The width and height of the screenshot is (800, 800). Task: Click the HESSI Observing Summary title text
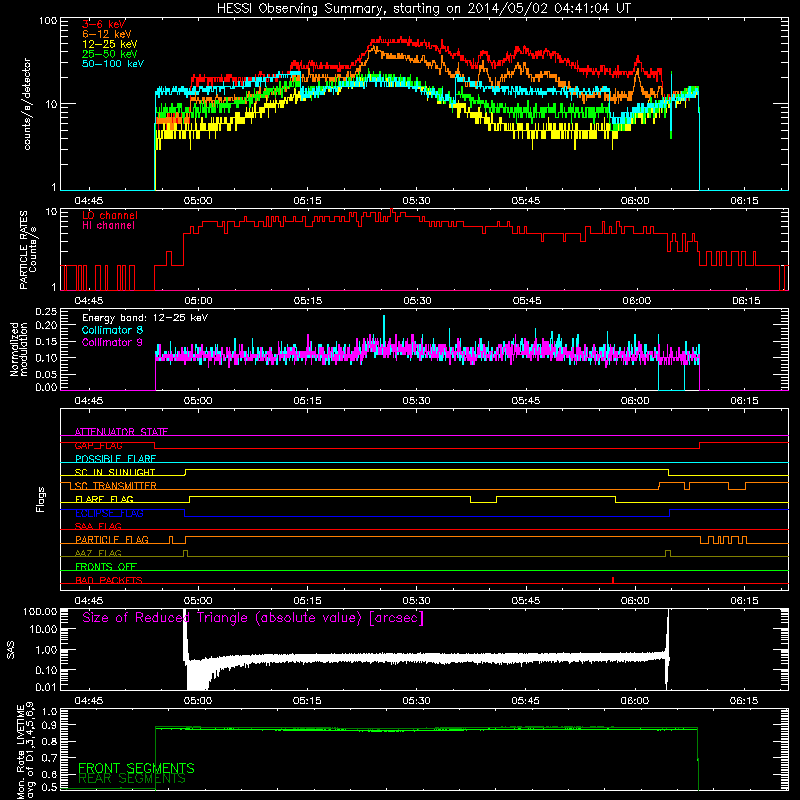tap(423, 9)
